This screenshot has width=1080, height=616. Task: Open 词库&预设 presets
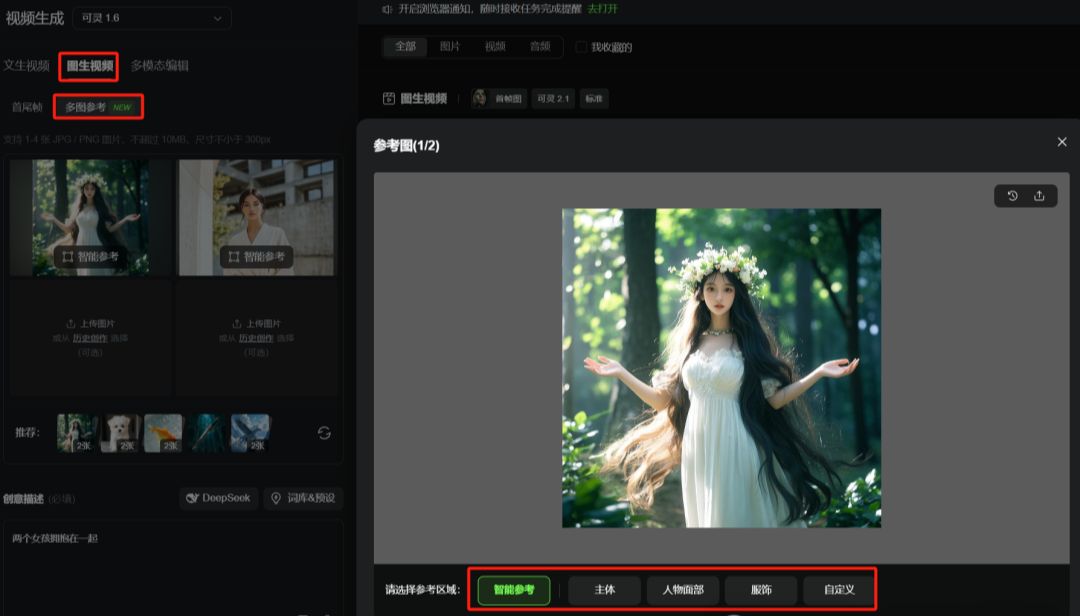pyautogui.click(x=303, y=498)
